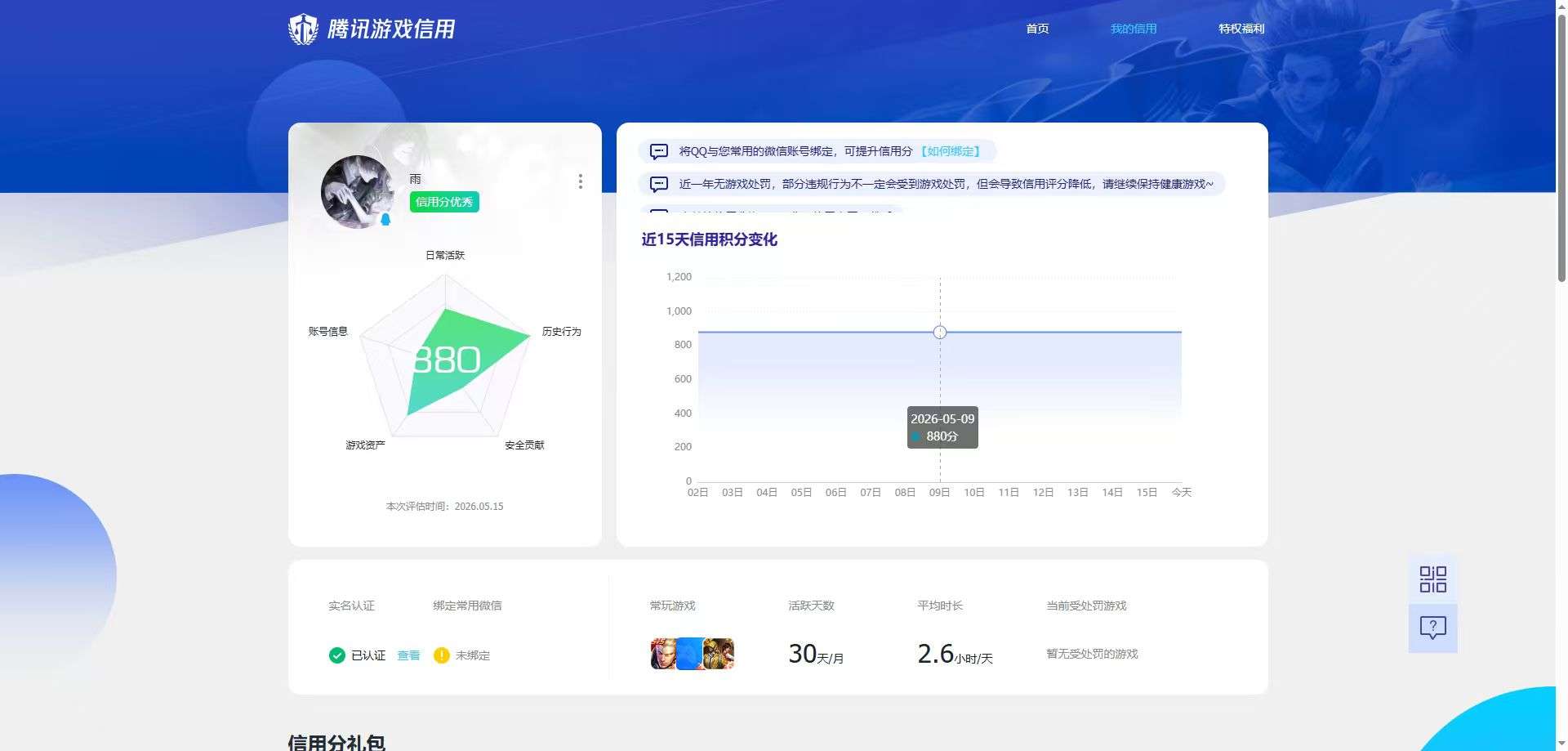Image resolution: width=1568 pixels, height=751 pixels.
Task: Click the 本次评估时间 2026.05.15 text
Action: (445, 507)
